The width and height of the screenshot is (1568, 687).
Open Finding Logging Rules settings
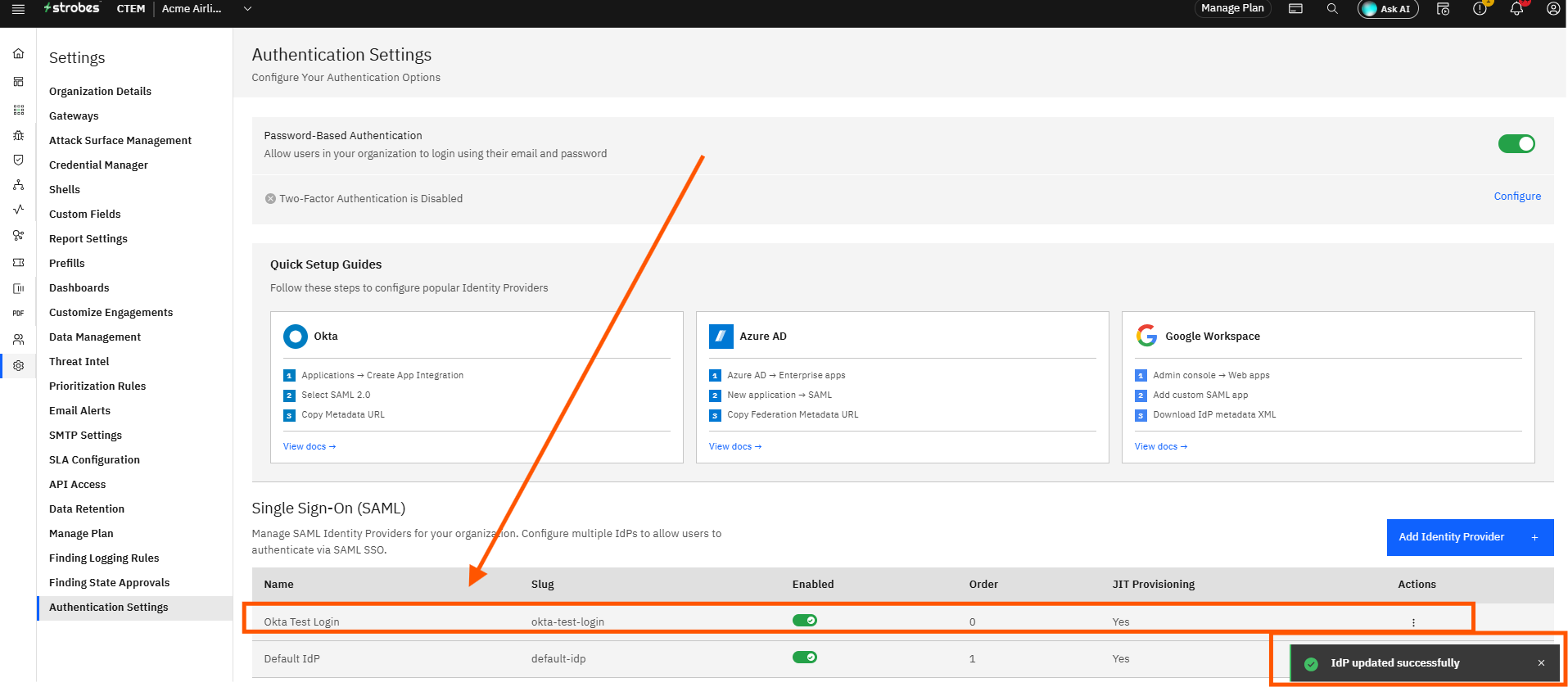[x=104, y=558]
